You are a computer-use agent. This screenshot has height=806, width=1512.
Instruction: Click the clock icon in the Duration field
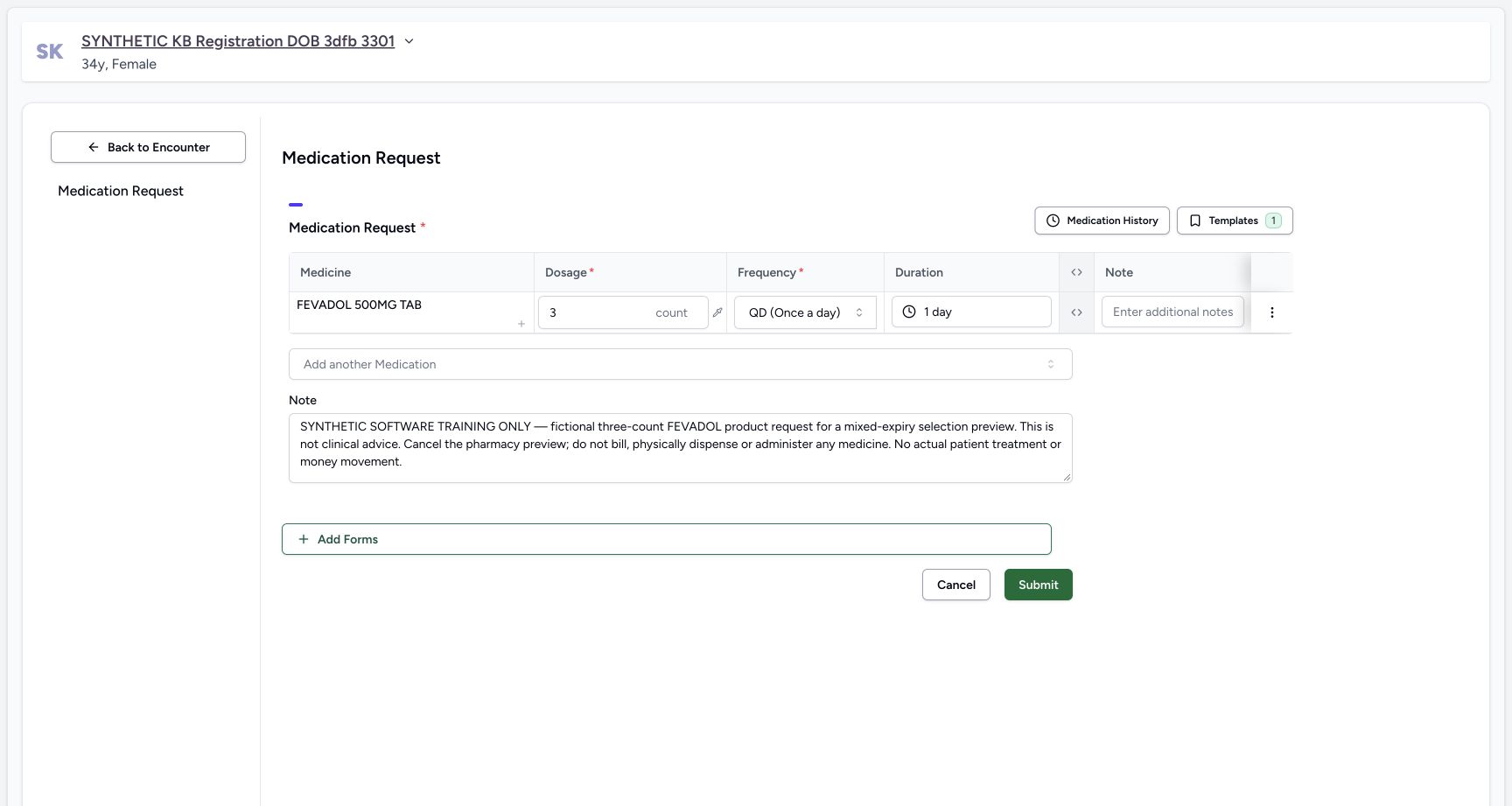[909, 312]
